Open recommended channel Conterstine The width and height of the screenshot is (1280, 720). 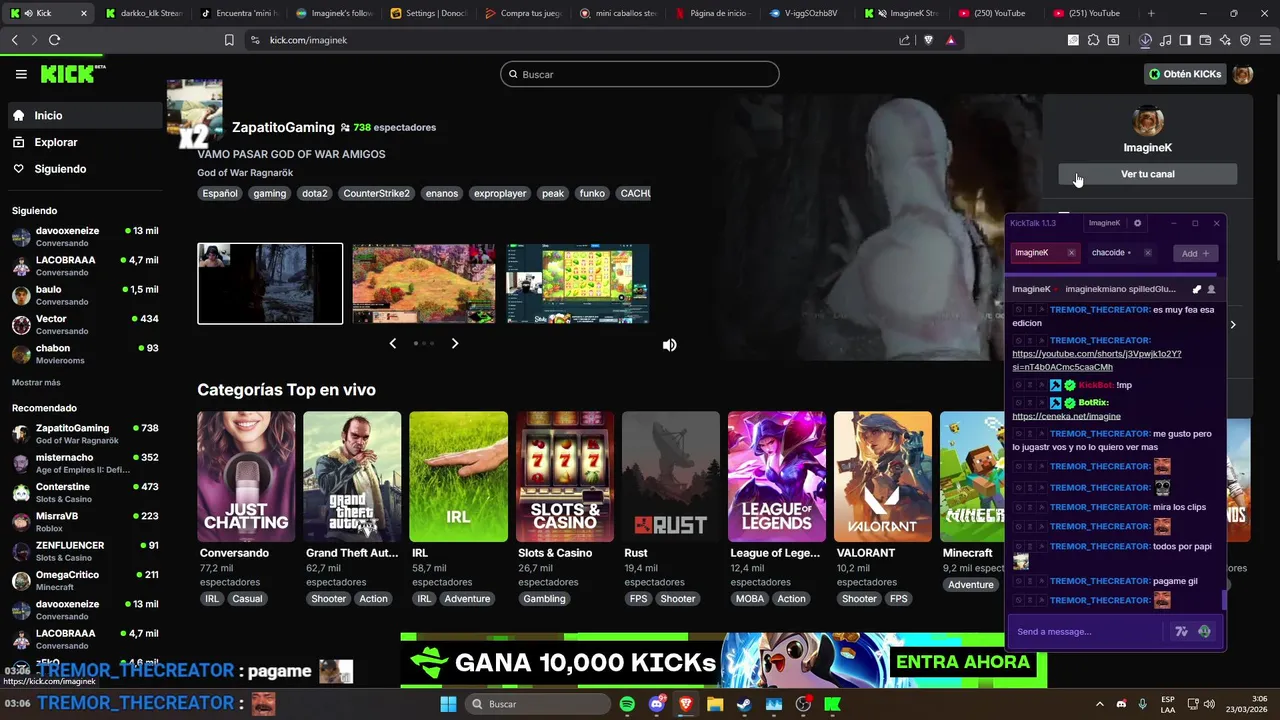84,492
